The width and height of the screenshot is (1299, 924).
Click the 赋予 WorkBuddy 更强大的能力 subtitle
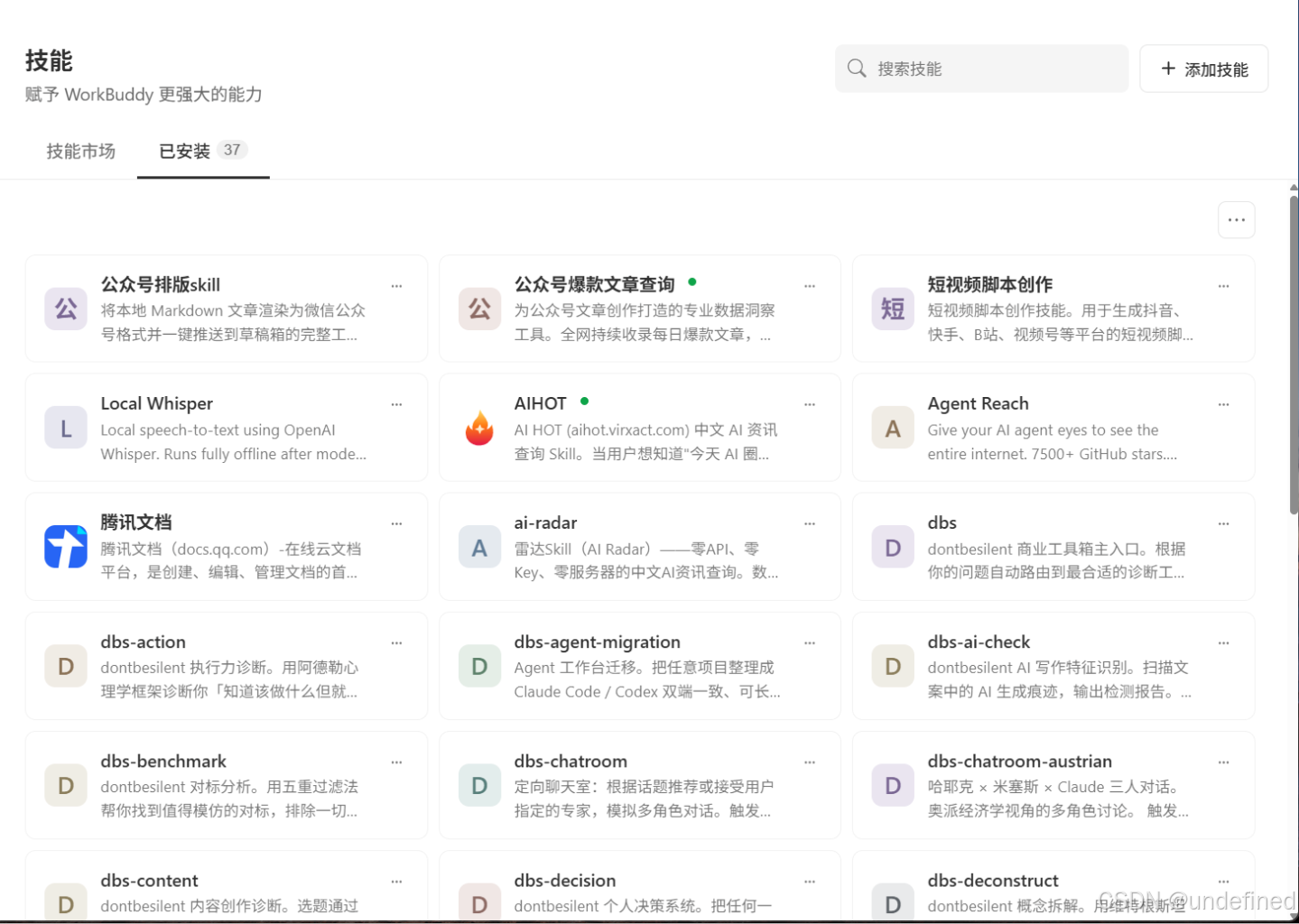pyautogui.click(x=144, y=95)
